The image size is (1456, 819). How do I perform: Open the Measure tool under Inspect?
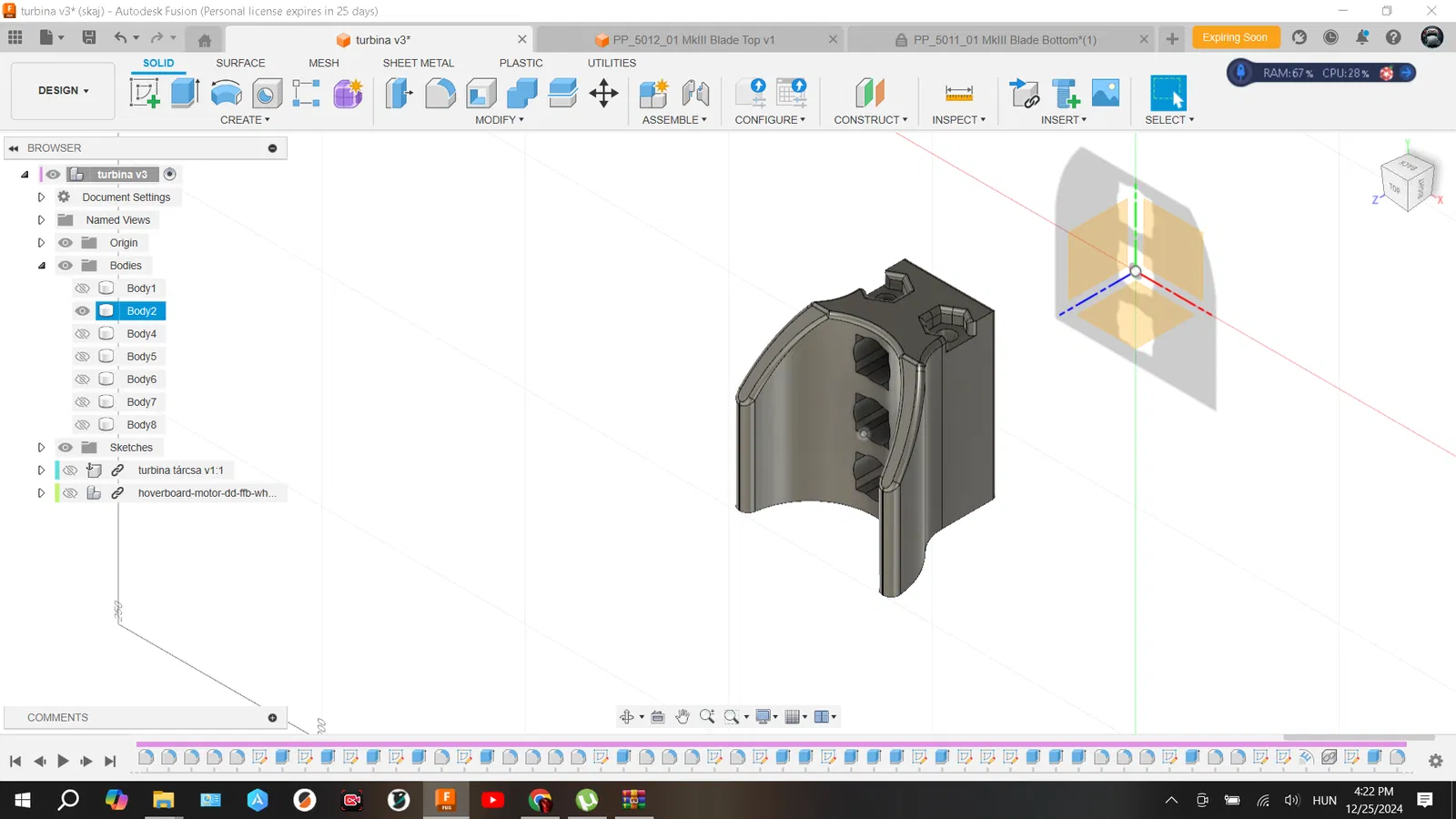[x=959, y=93]
